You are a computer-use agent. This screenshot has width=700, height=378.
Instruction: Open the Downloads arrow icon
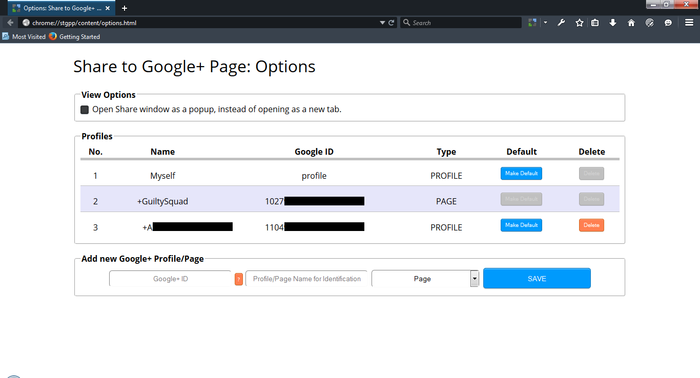click(x=613, y=22)
